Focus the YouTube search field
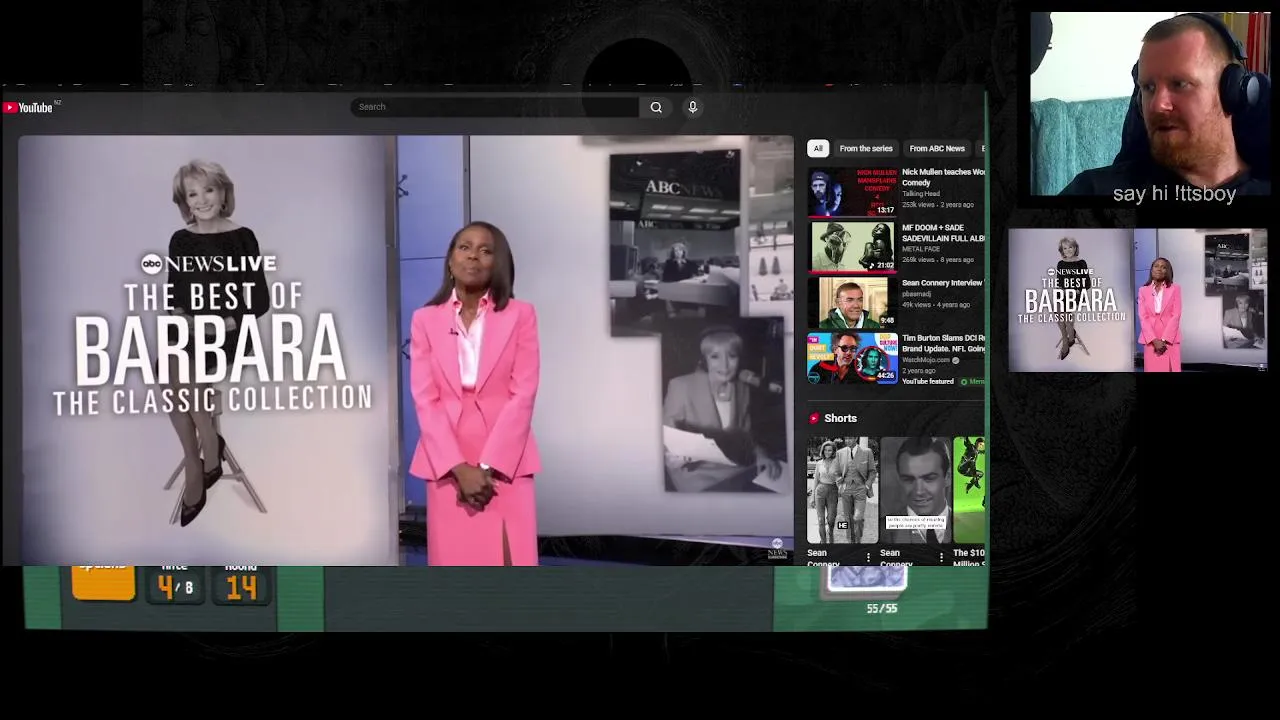 [494, 107]
